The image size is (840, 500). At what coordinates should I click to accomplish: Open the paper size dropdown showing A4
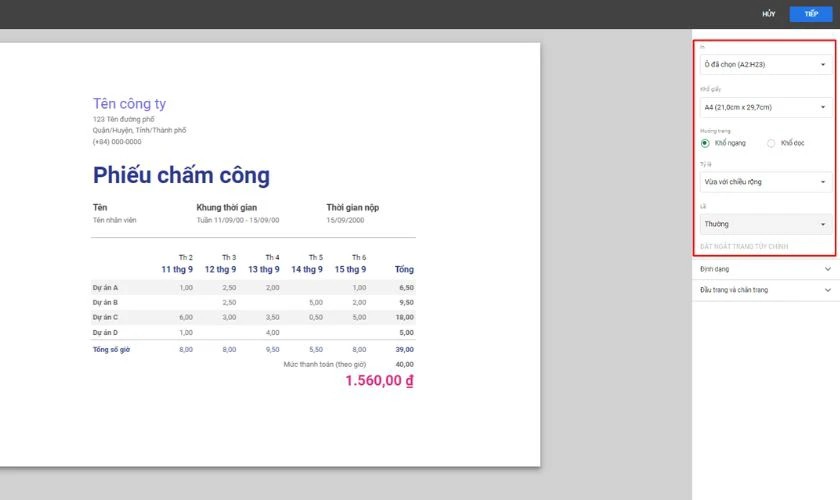(766, 107)
